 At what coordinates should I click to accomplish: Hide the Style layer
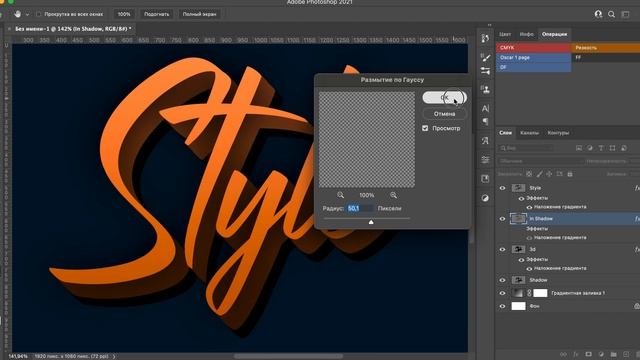(502, 188)
